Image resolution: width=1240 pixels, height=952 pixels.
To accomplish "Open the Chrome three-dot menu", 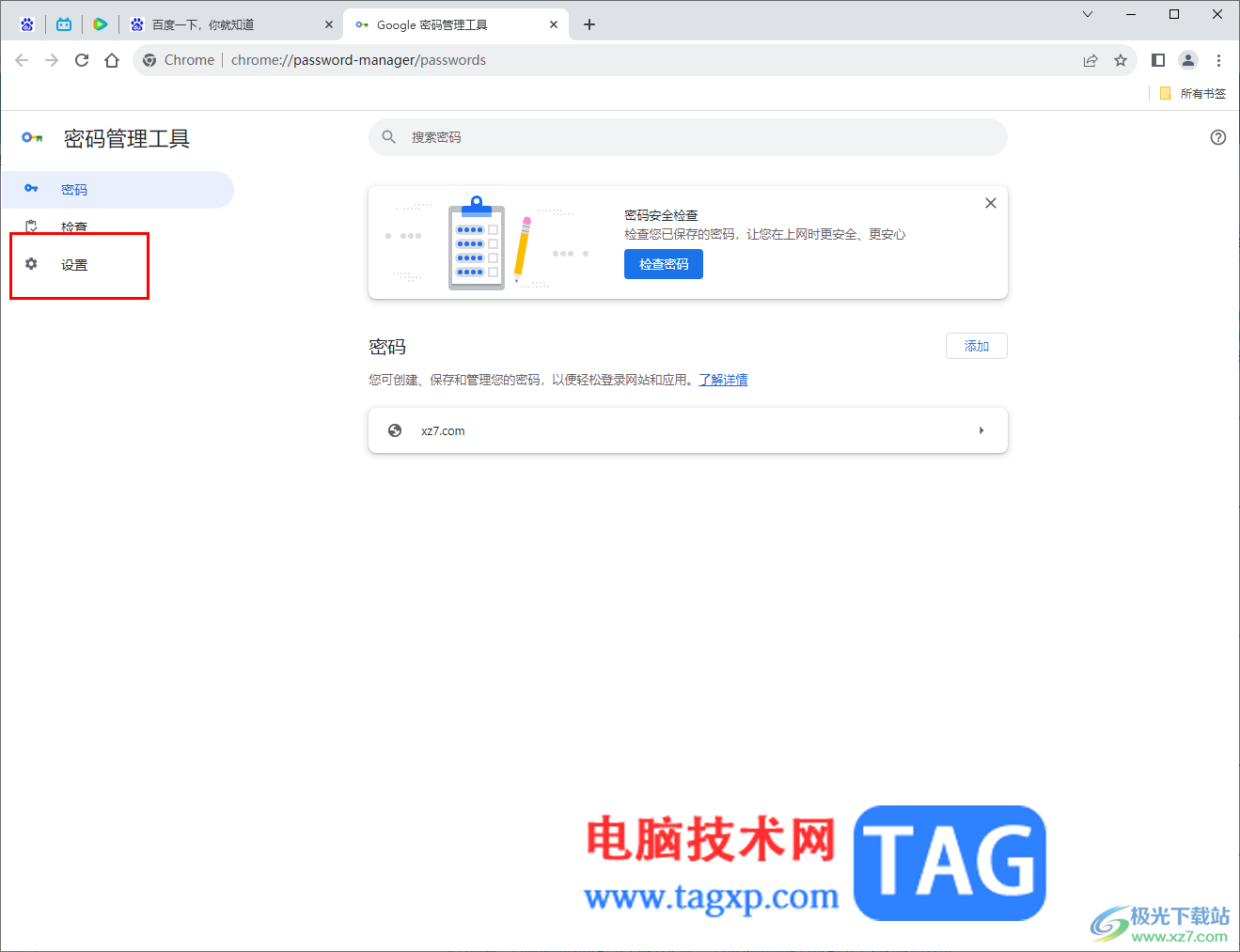I will [x=1218, y=60].
